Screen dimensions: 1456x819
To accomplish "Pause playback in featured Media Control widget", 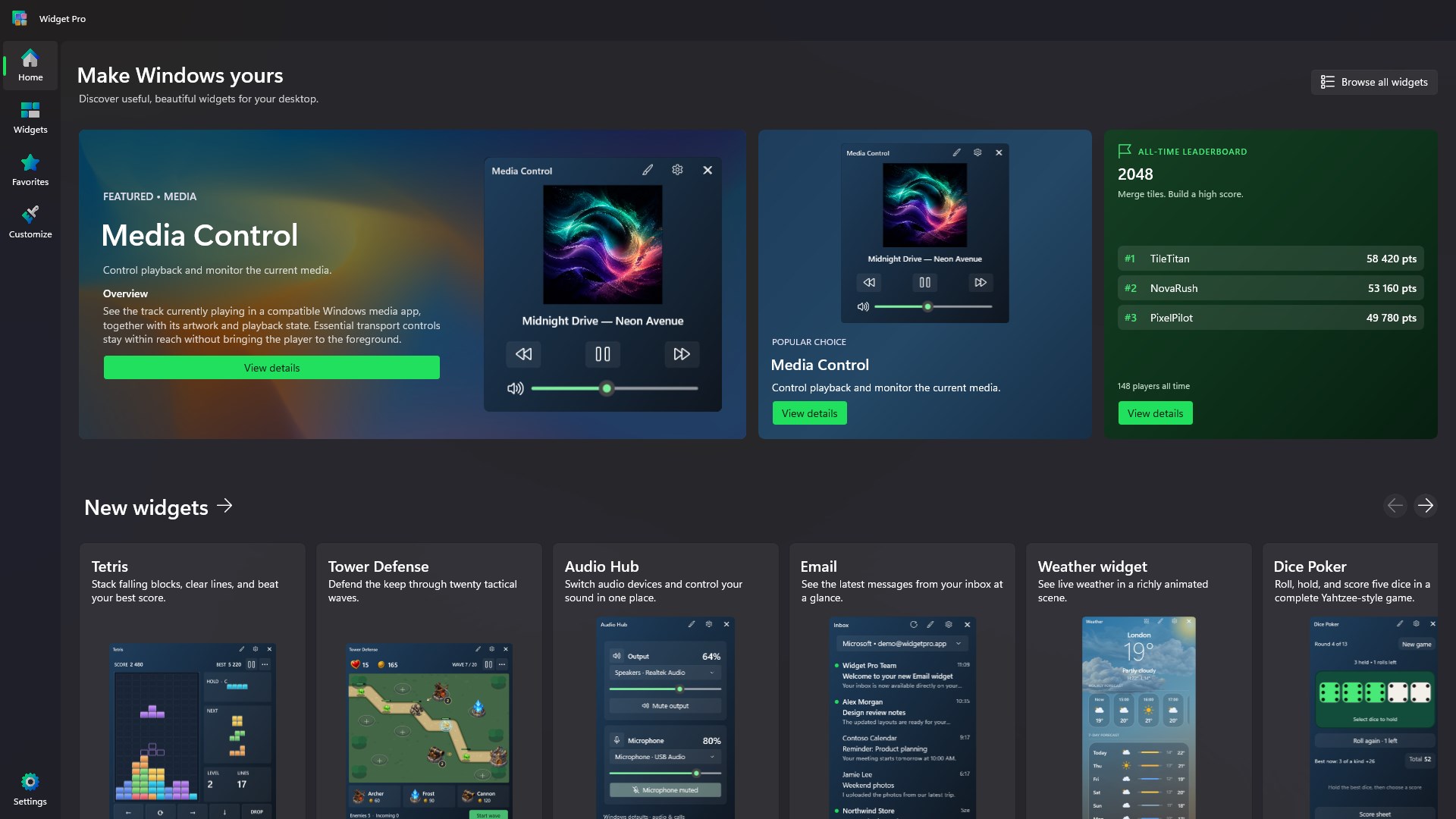I will 603,354.
